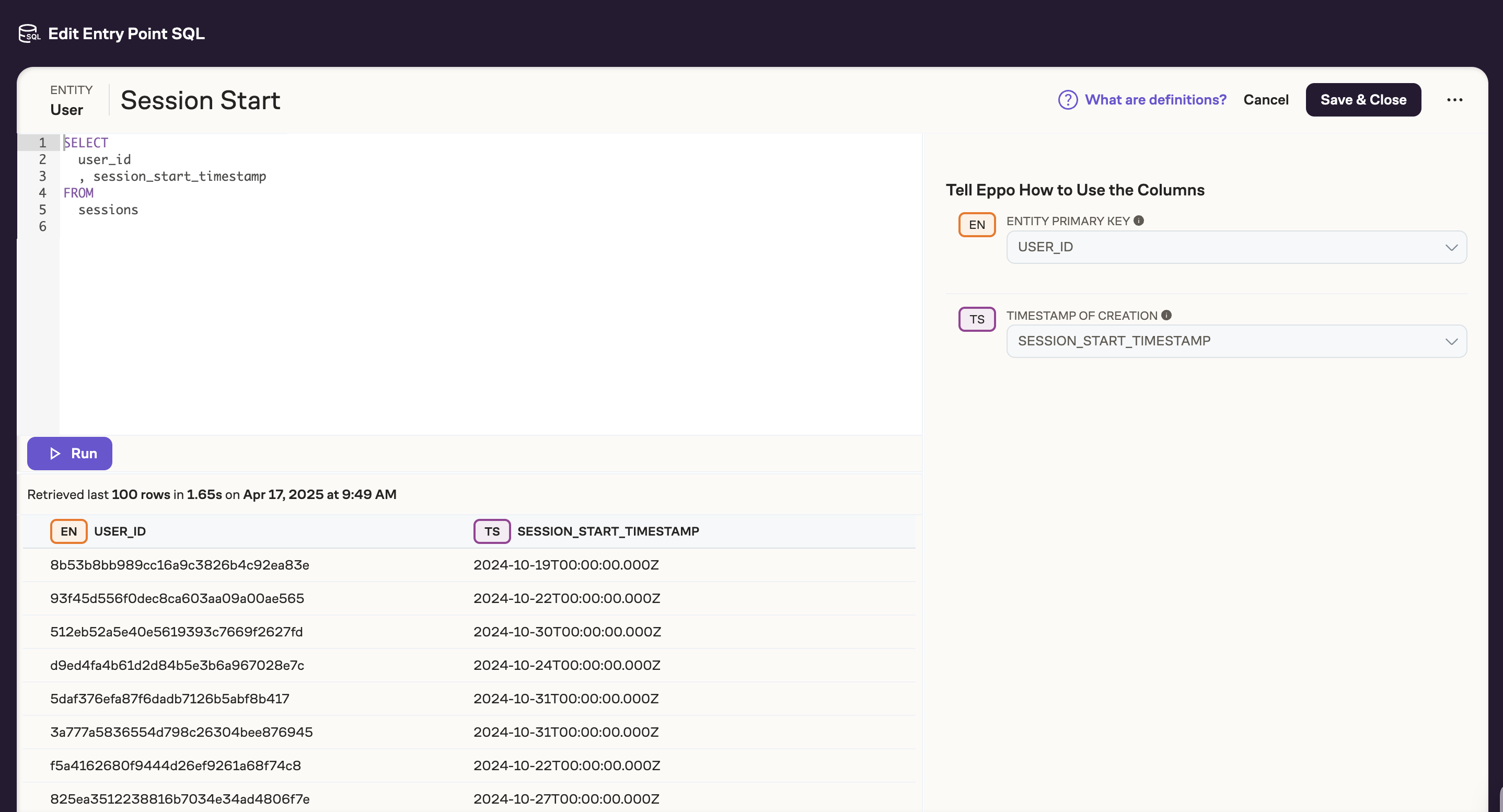
Task: Open the SESSION_START_TIMESTAMP dropdown
Action: pos(1235,341)
